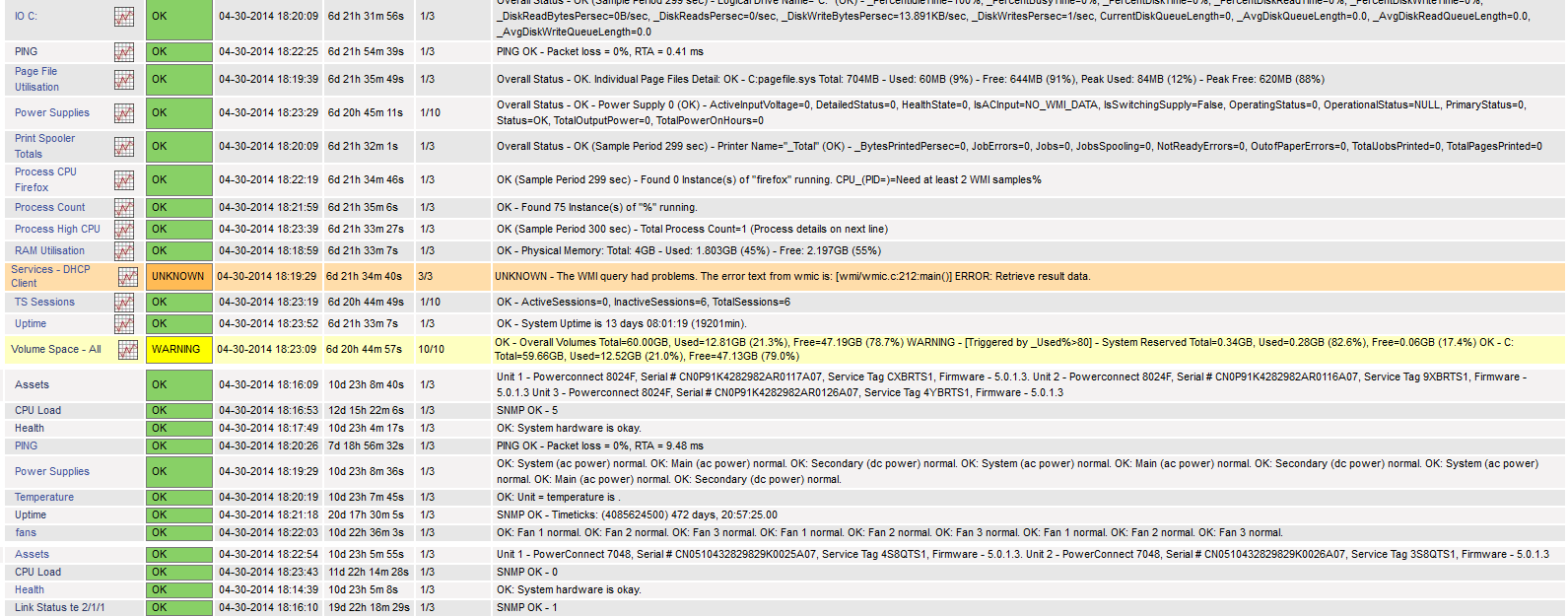This screenshot has width=1568, height=616.
Task: Open the Volume Space - All service link
Action: pyautogui.click(x=56, y=350)
